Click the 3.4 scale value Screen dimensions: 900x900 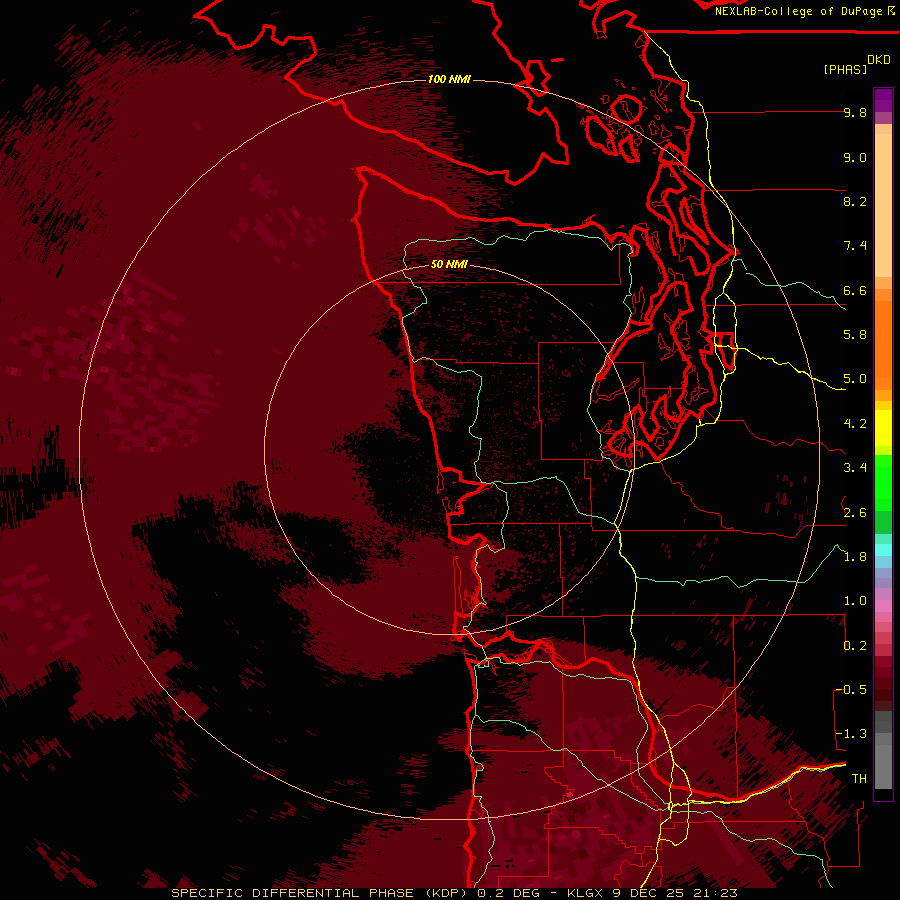coord(855,468)
